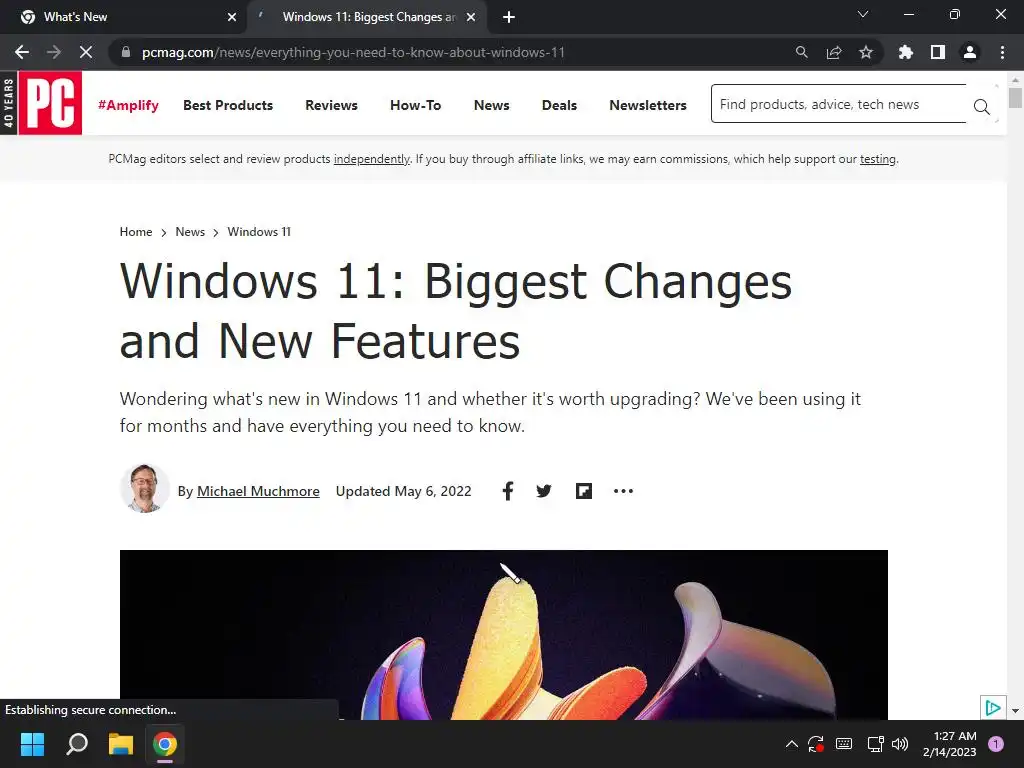The width and height of the screenshot is (1024, 768).
Task: Select the Windows 11 Biggest Changes tab
Action: coord(369,17)
